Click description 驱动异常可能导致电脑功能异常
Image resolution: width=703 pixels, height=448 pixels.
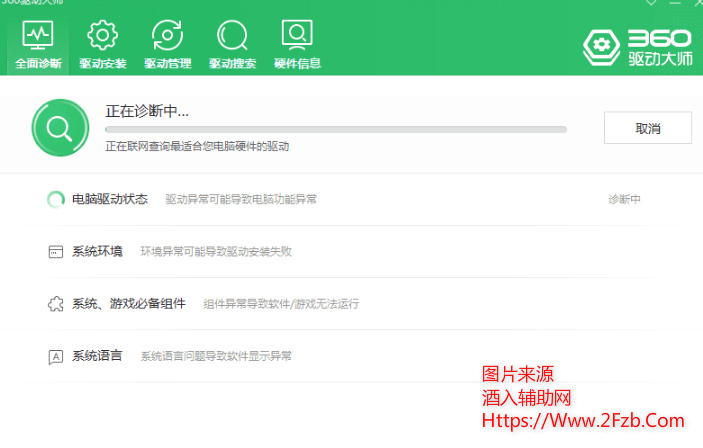click(241, 199)
